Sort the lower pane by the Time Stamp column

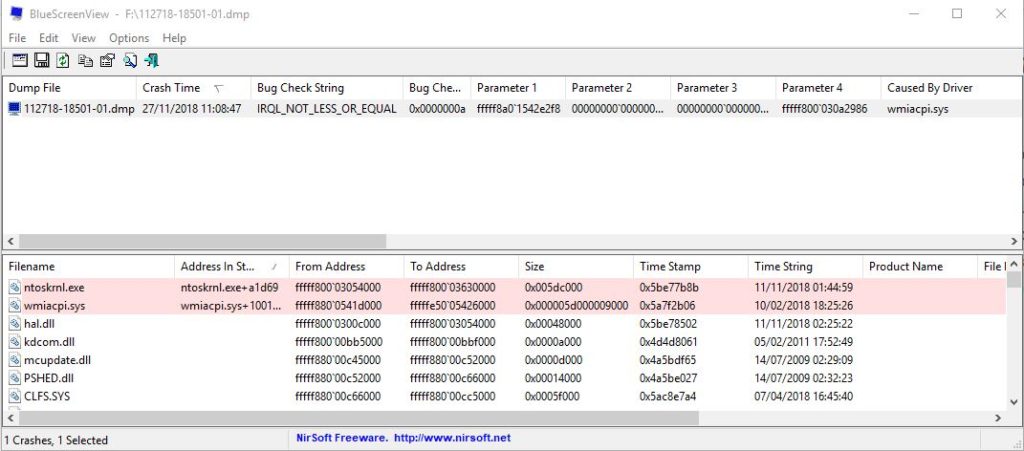click(x=691, y=266)
